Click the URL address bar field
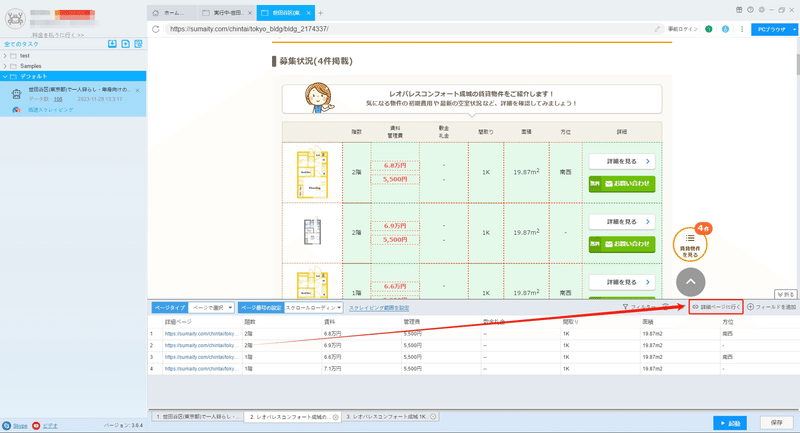 pos(408,29)
